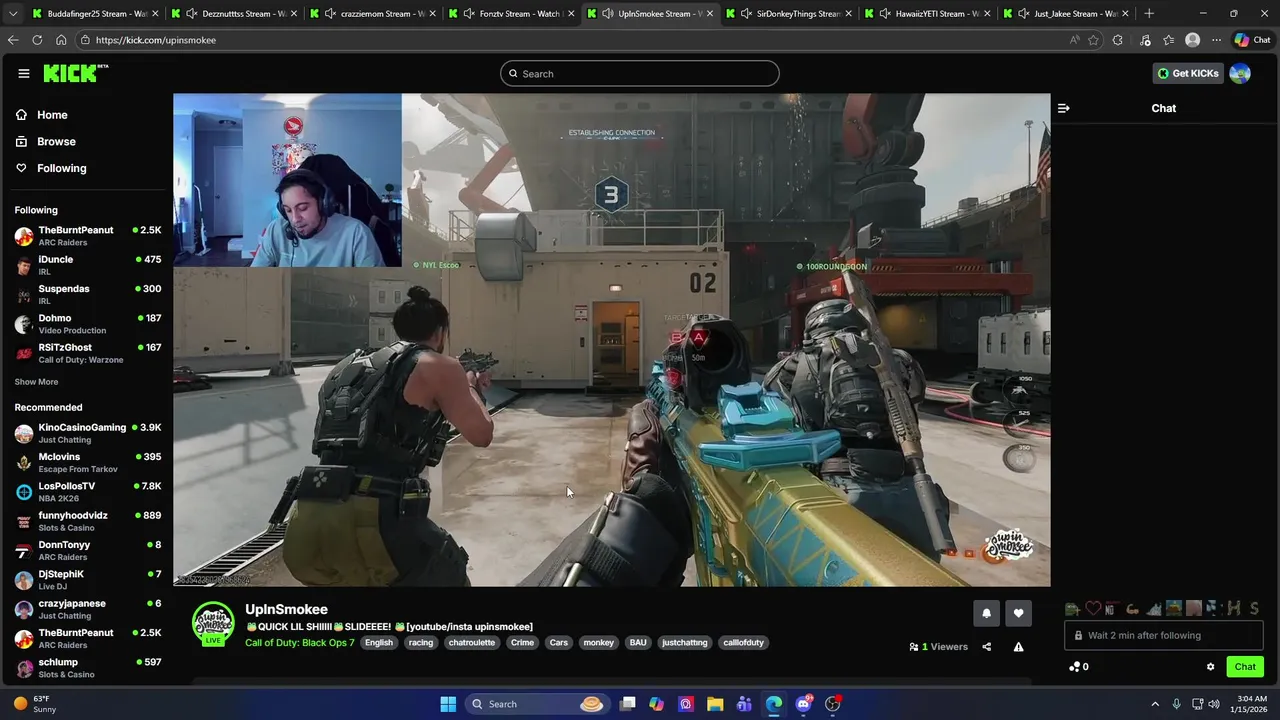The height and width of the screenshot is (720, 1280).
Task: Pick the NO emote in chat row
Action: click(1110, 608)
